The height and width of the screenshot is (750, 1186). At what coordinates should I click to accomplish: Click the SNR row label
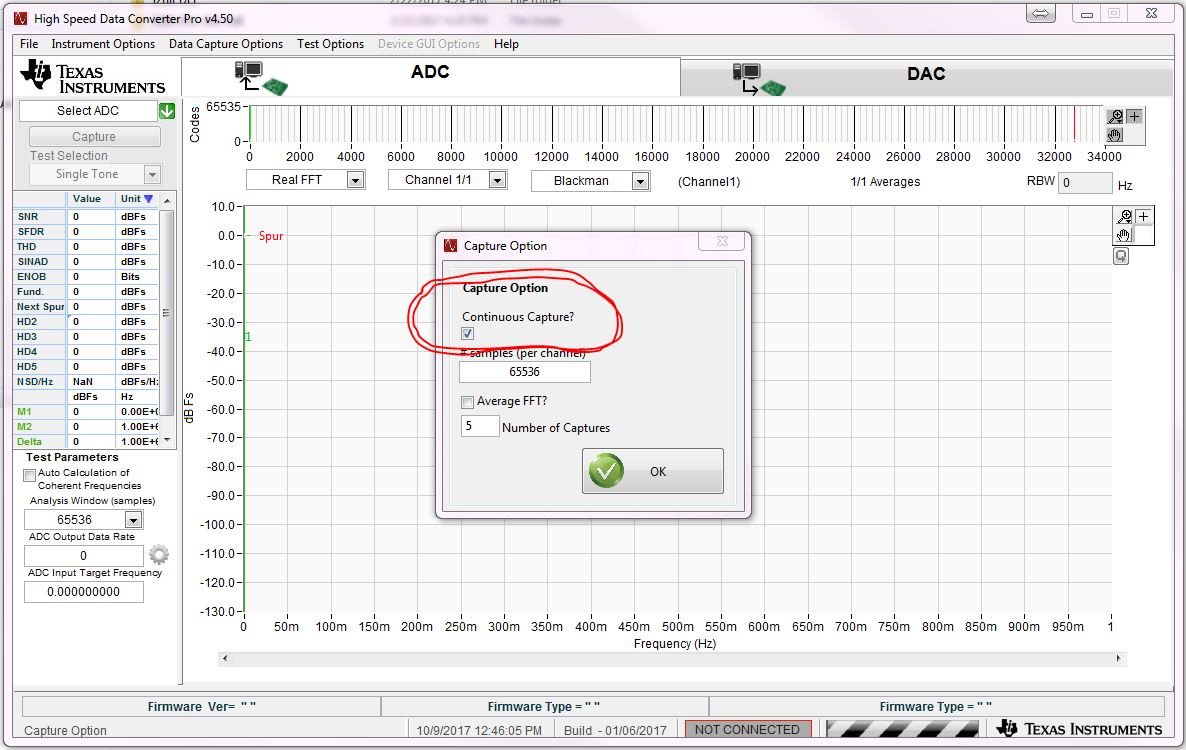(28, 217)
